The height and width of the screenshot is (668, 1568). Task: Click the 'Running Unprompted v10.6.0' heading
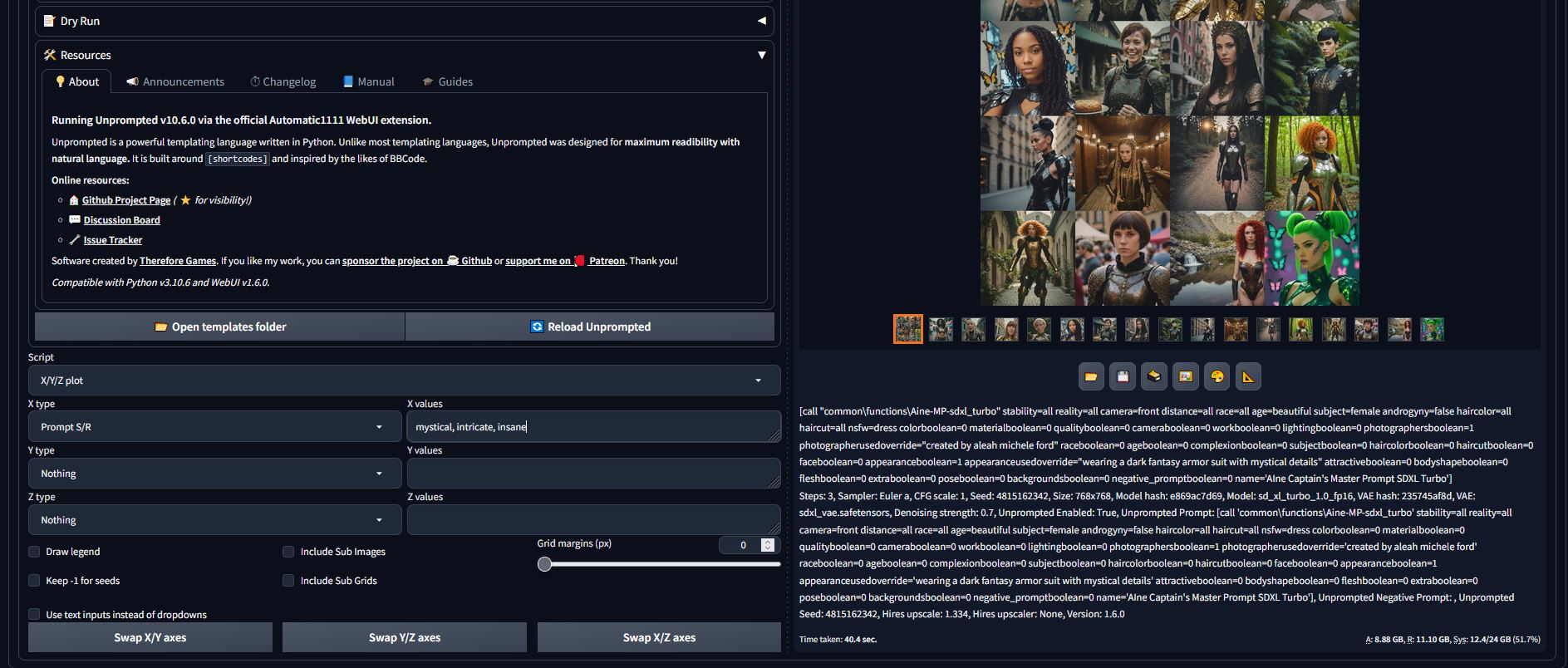coord(242,120)
